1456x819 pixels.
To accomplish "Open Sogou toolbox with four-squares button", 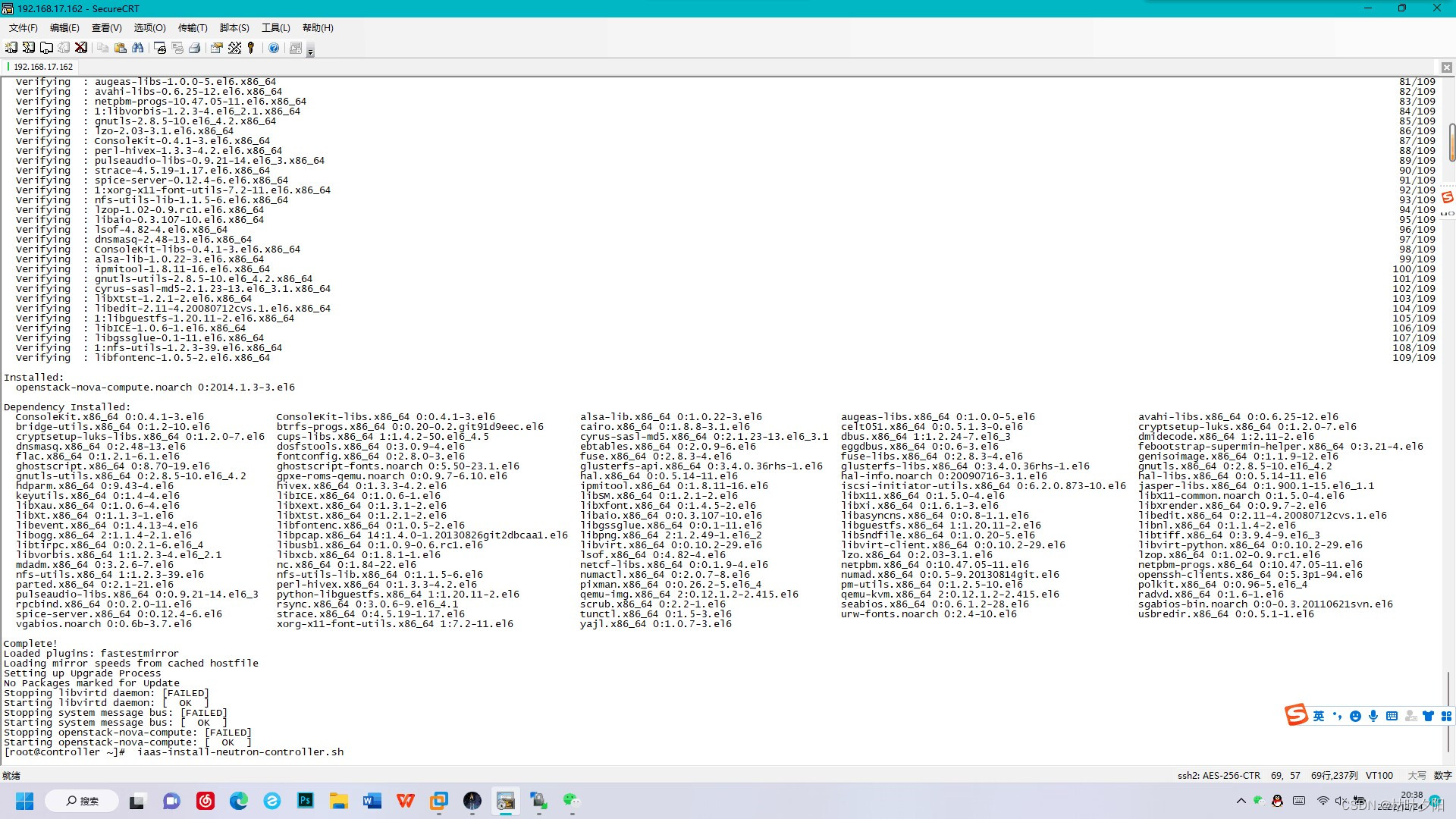I will click(1445, 716).
